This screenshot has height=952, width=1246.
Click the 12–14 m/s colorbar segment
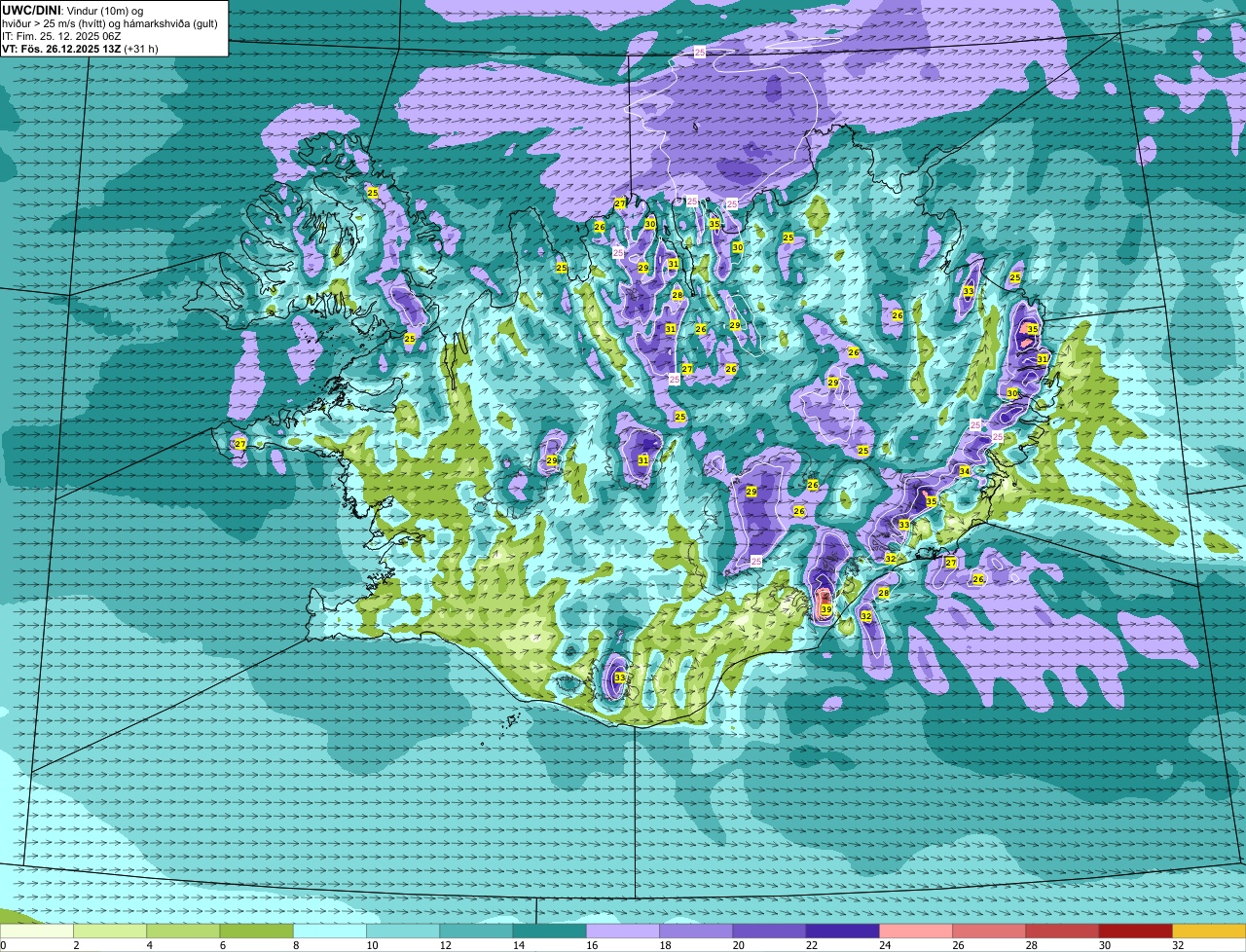click(x=476, y=931)
